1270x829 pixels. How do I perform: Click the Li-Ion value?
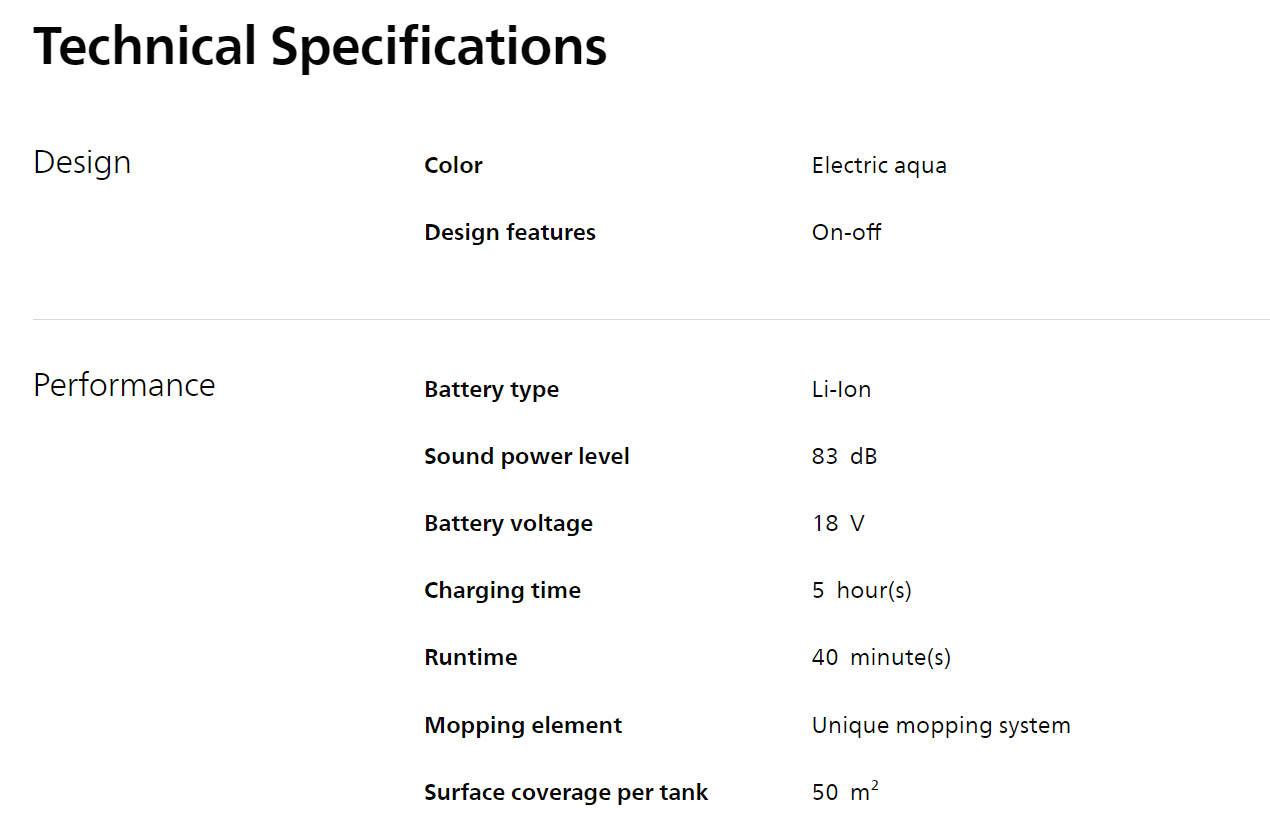[841, 389]
